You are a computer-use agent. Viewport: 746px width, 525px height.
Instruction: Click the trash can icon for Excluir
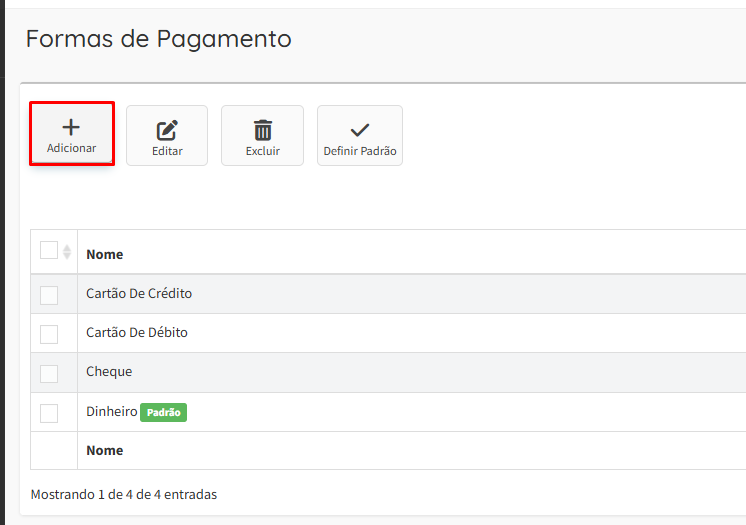tap(262, 130)
